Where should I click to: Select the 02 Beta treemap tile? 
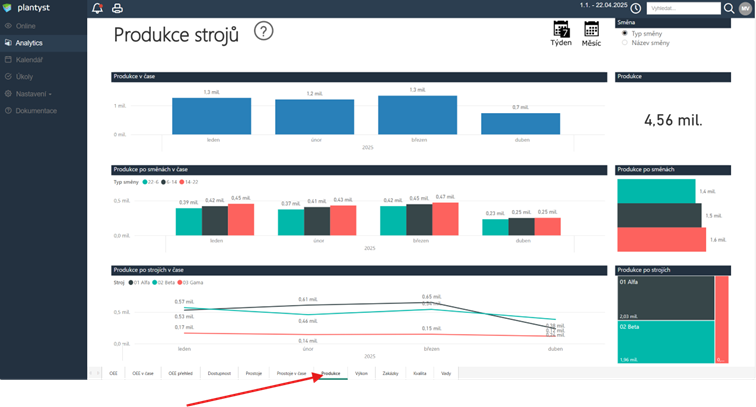666,342
